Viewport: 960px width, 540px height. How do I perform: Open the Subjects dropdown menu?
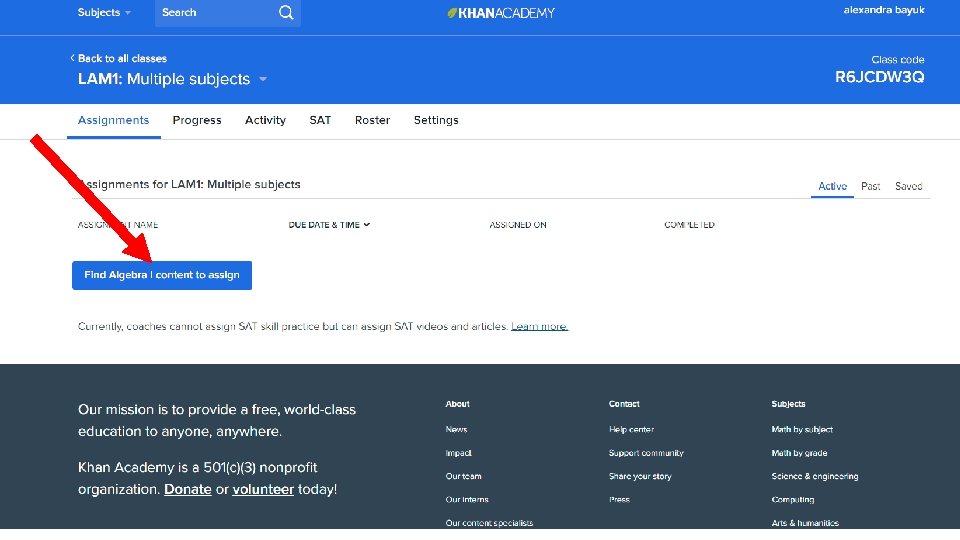pos(104,12)
